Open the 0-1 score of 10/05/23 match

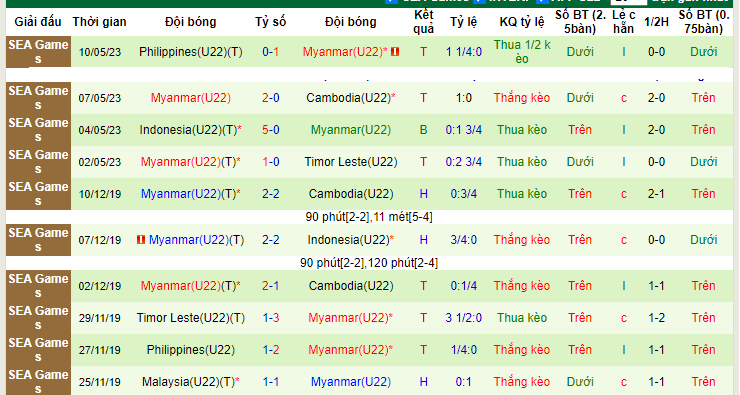click(270, 52)
